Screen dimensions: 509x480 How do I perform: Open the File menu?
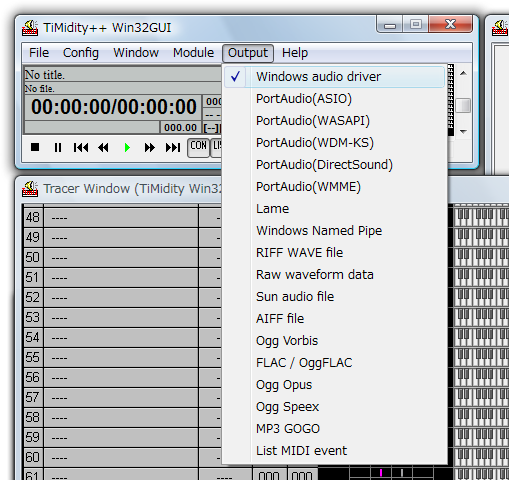pos(39,53)
